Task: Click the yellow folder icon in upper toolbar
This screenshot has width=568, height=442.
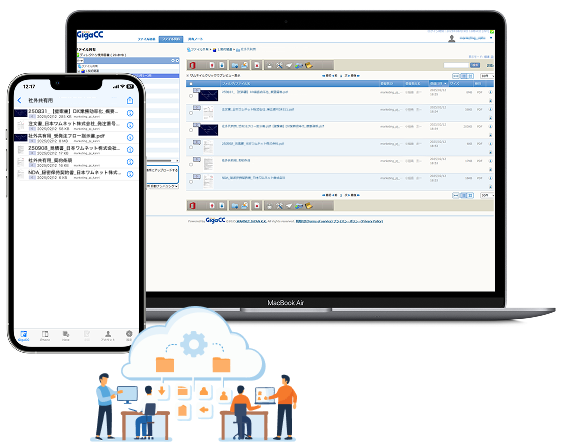Action: click(x=309, y=66)
